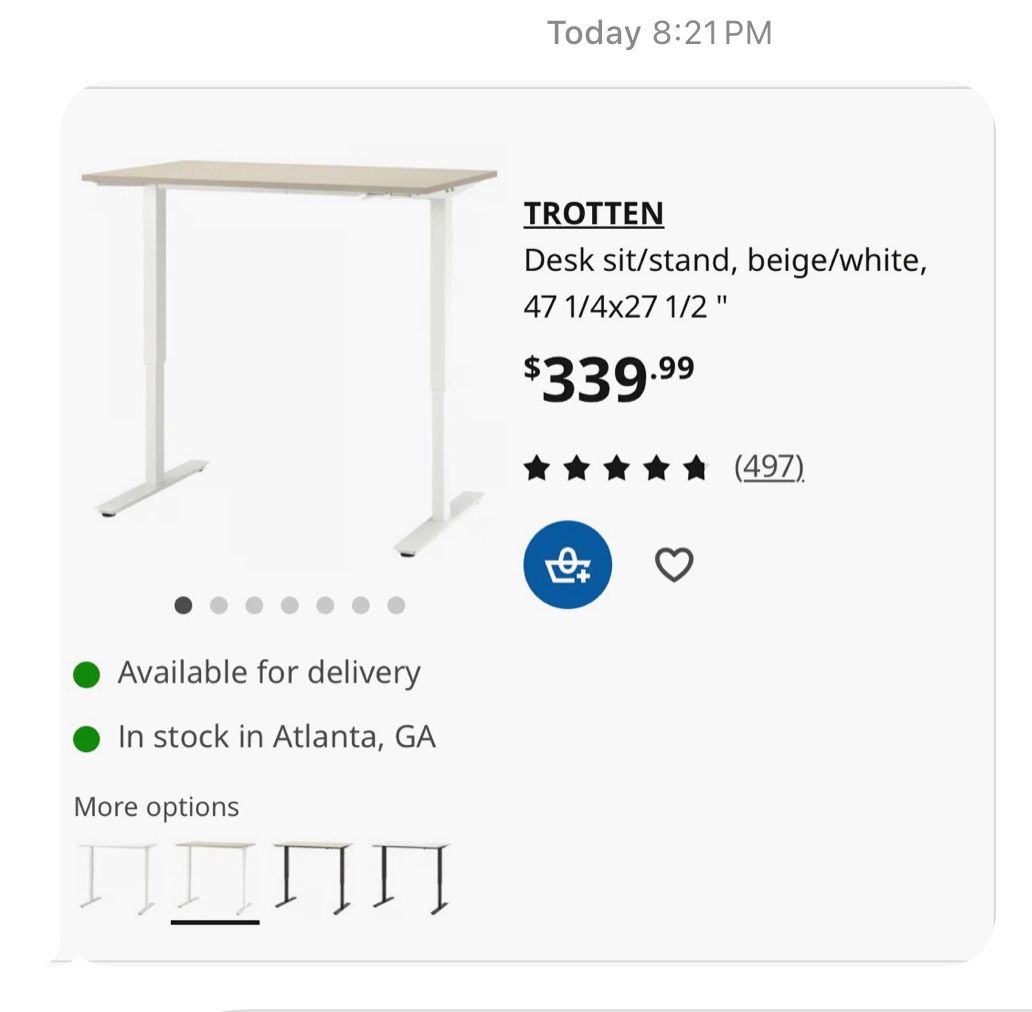1032x1012 pixels.
Task: Switch to the fourth carousel image dot
Action: point(290,605)
